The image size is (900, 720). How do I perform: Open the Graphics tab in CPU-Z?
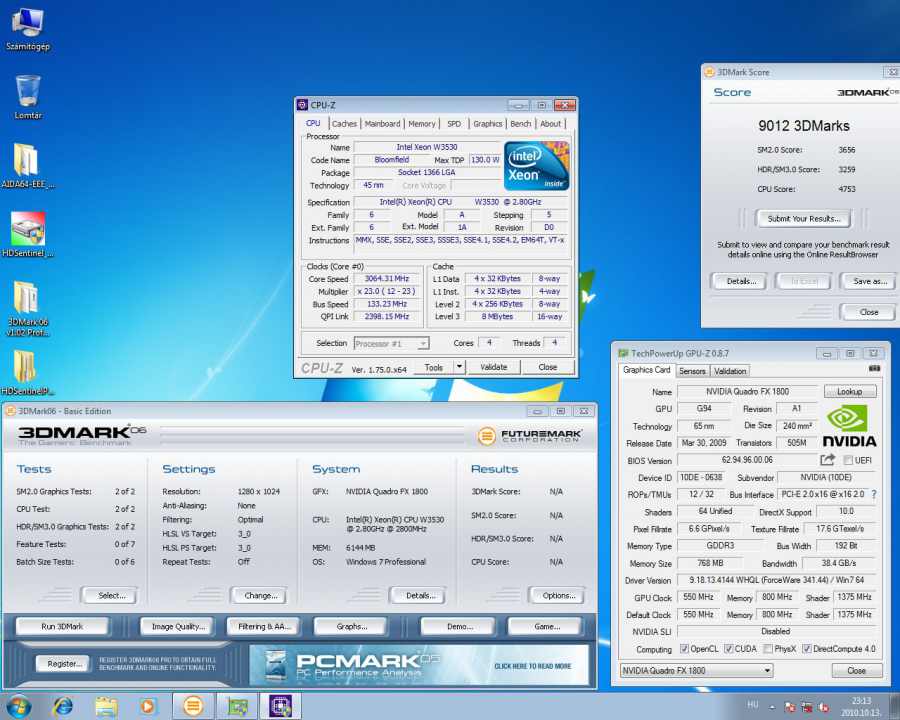(x=488, y=123)
